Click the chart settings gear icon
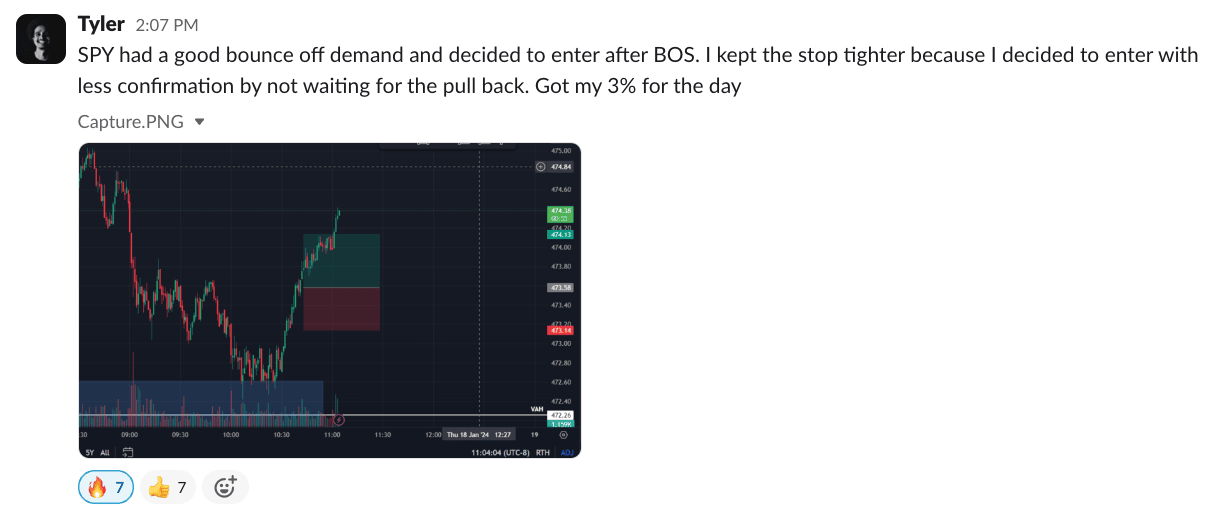This screenshot has width=1214, height=518. [x=563, y=435]
